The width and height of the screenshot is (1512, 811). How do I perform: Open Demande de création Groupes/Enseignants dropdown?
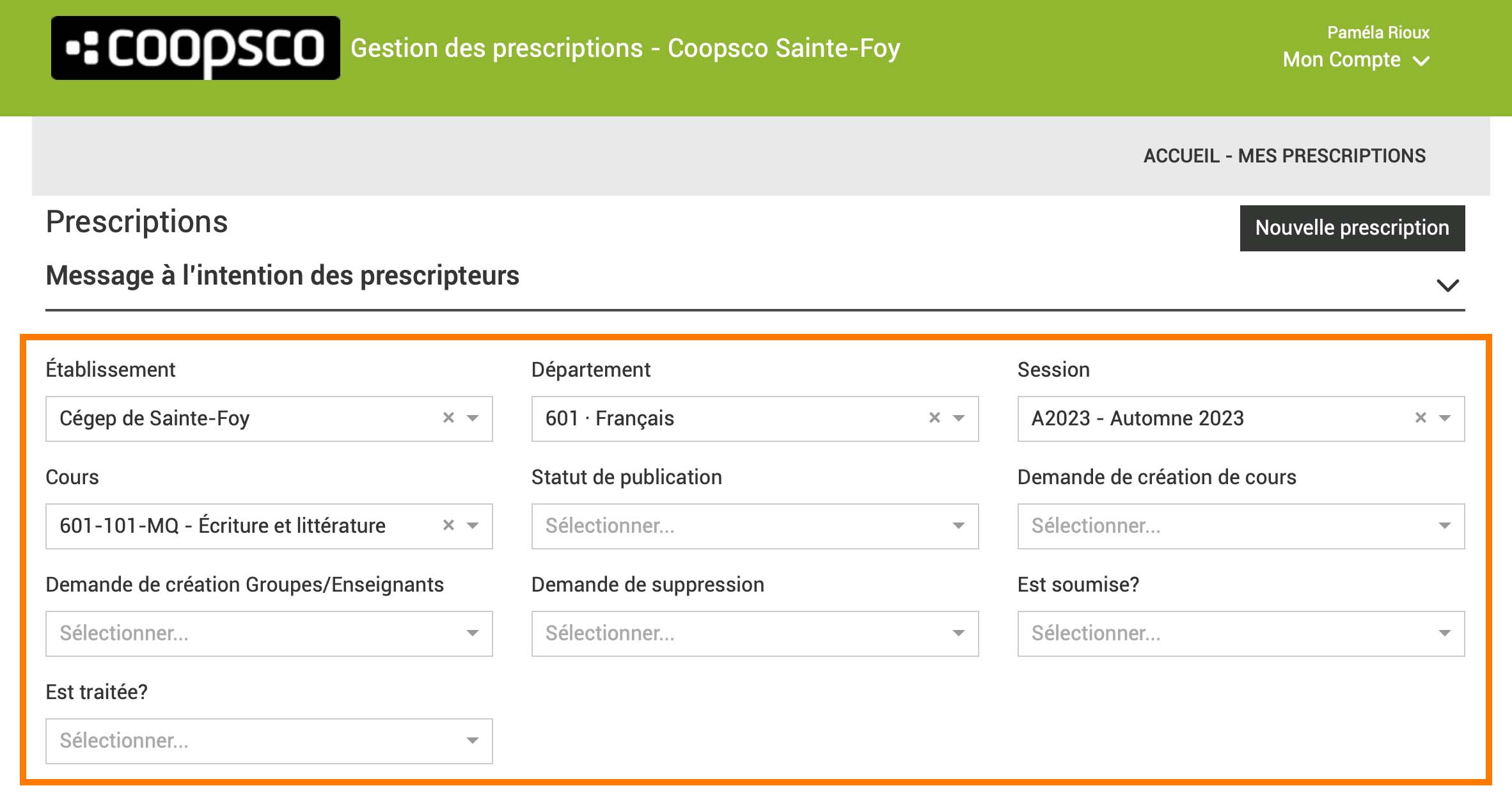pyautogui.click(x=269, y=633)
